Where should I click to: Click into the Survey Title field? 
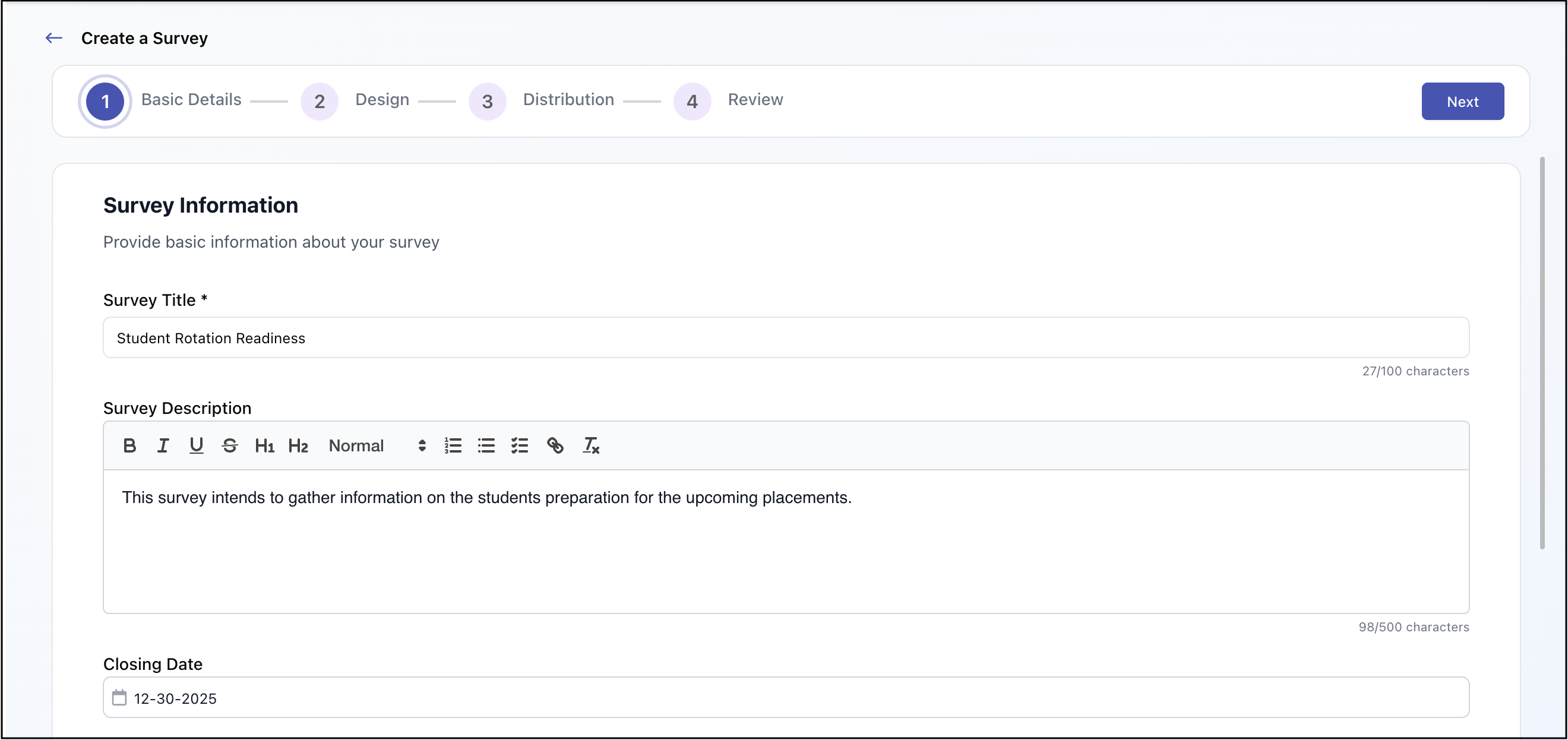point(785,338)
